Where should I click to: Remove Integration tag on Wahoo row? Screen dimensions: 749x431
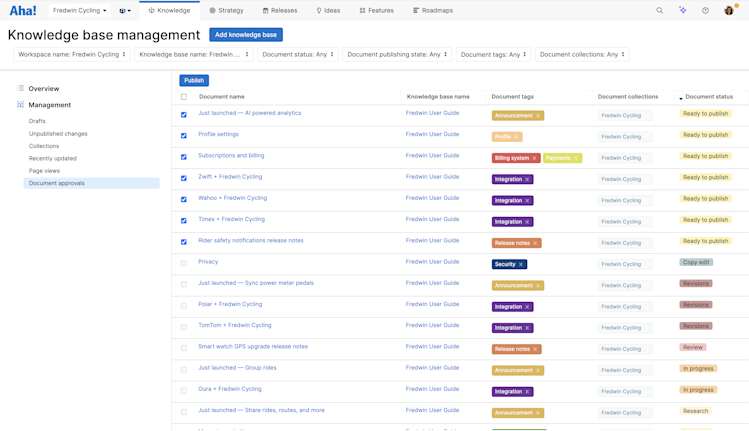click(x=527, y=201)
